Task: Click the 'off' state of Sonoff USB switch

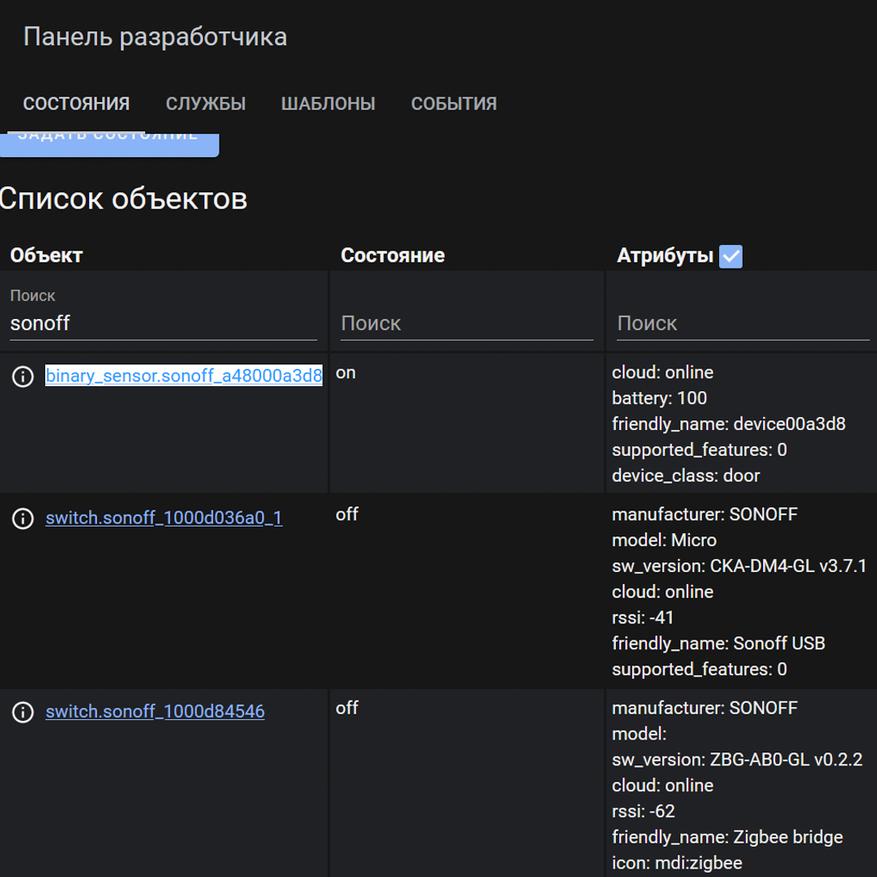Action: tap(347, 514)
